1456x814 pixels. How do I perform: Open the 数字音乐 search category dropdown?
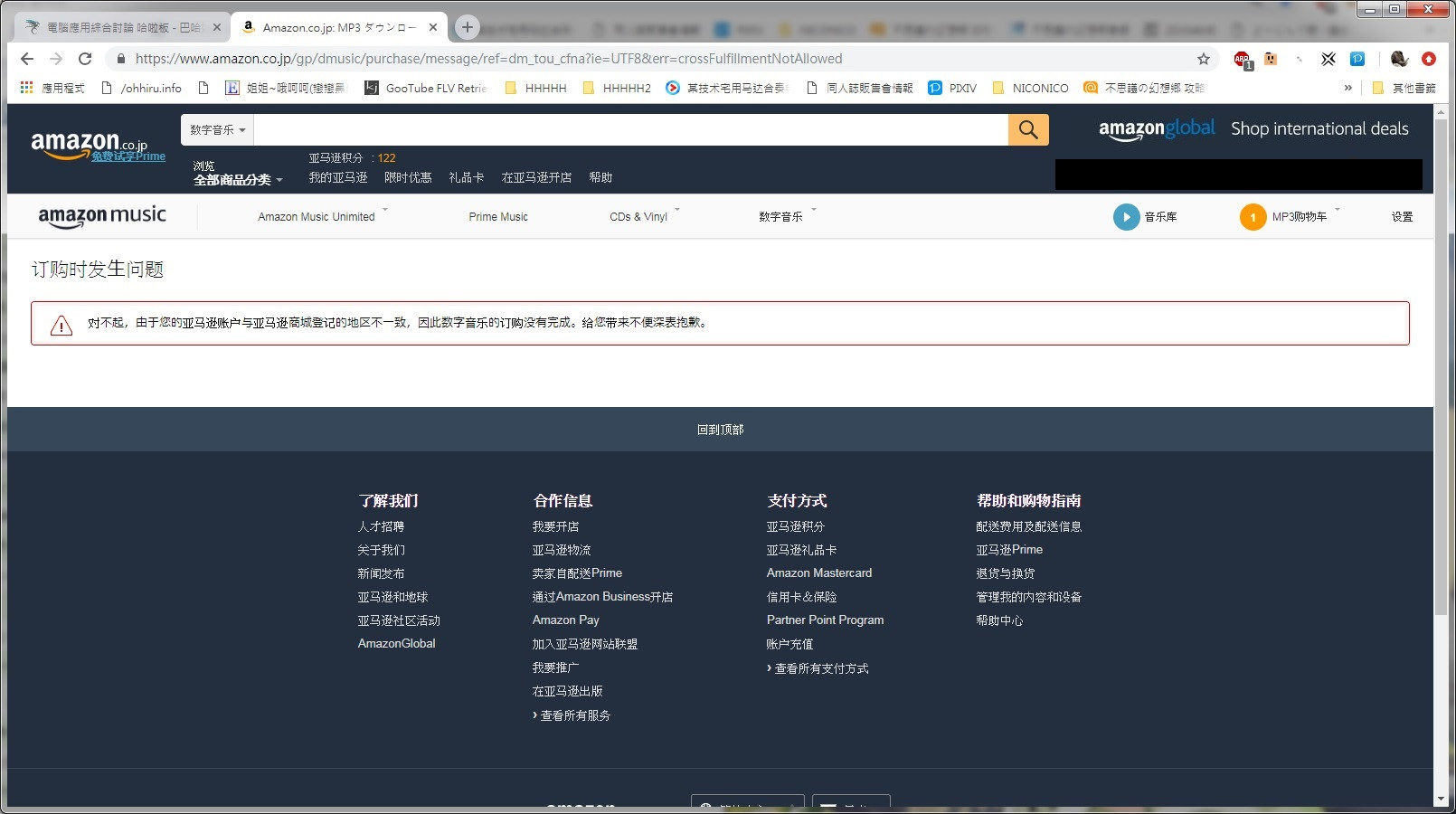(x=217, y=129)
